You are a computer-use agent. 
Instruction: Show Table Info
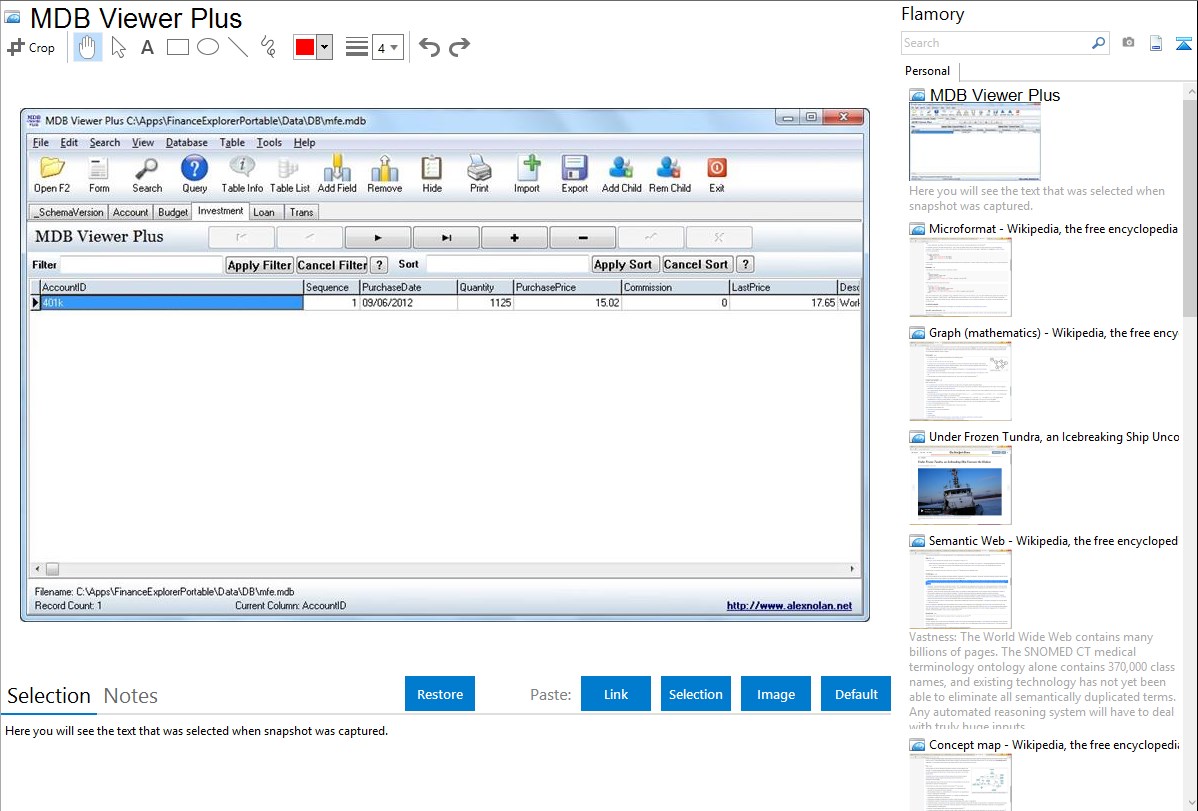pos(242,174)
